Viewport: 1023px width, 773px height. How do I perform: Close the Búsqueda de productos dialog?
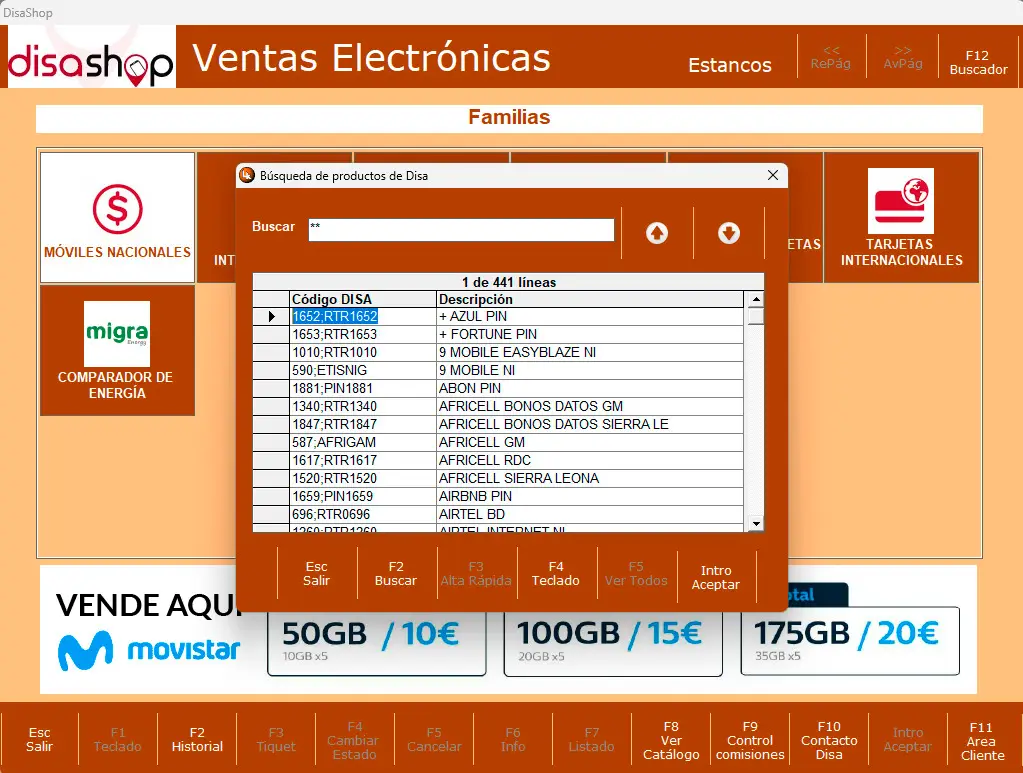click(773, 175)
